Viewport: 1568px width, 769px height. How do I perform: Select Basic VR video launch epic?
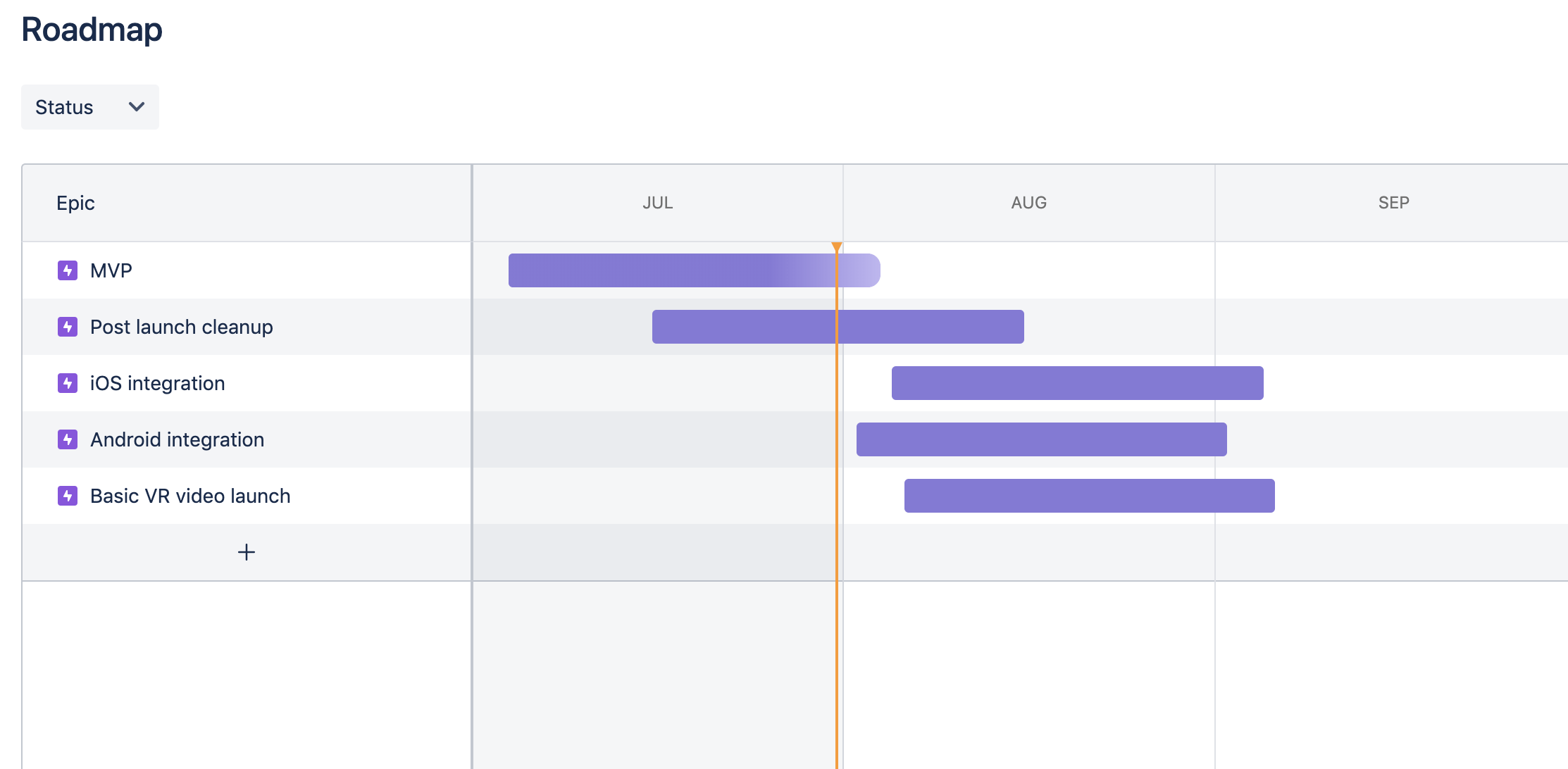tap(190, 496)
